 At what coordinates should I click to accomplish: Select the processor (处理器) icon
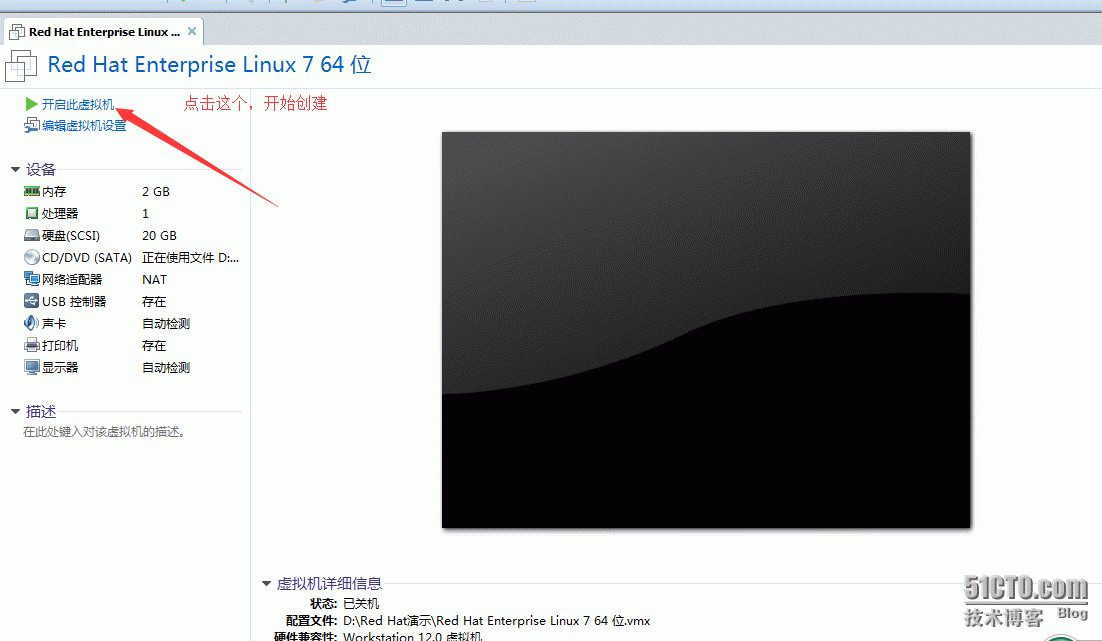[x=32, y=213]
